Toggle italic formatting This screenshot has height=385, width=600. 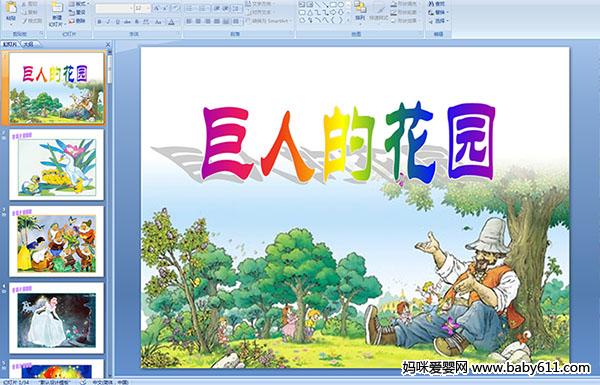pyautogui.click(x=108, y=22)
